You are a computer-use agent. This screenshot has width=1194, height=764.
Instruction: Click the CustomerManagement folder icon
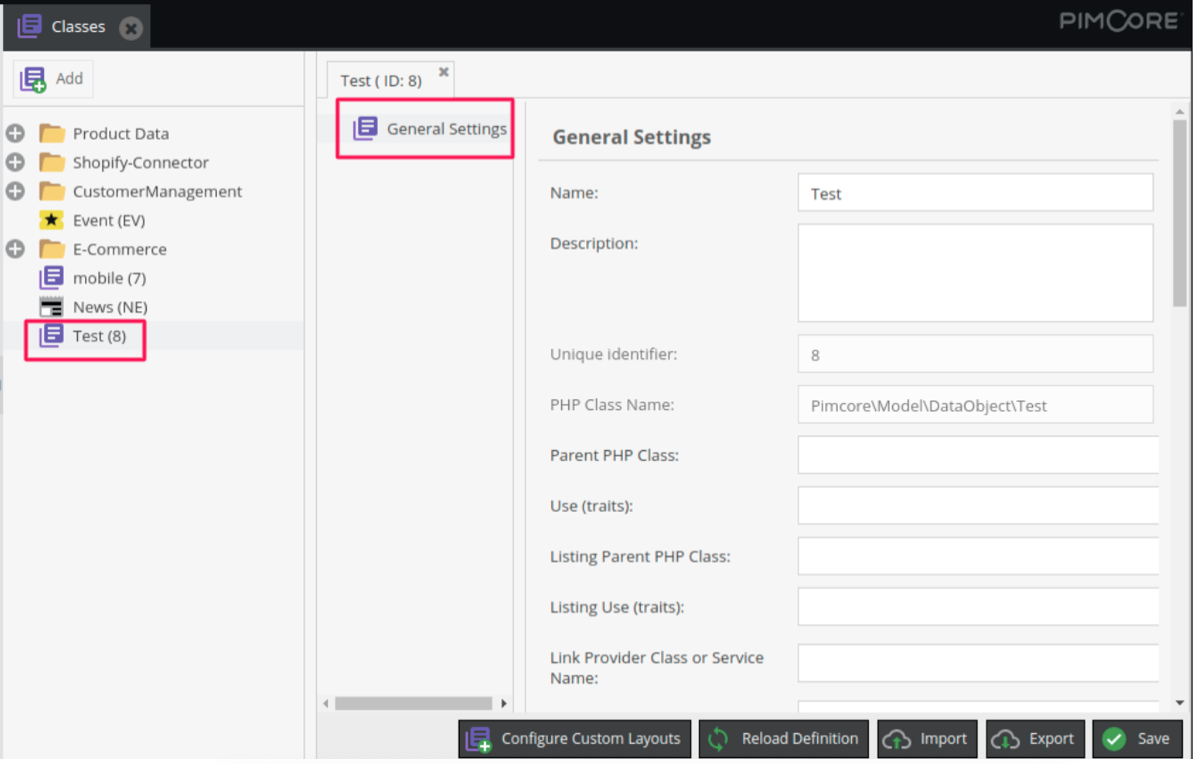pos(52,191)
